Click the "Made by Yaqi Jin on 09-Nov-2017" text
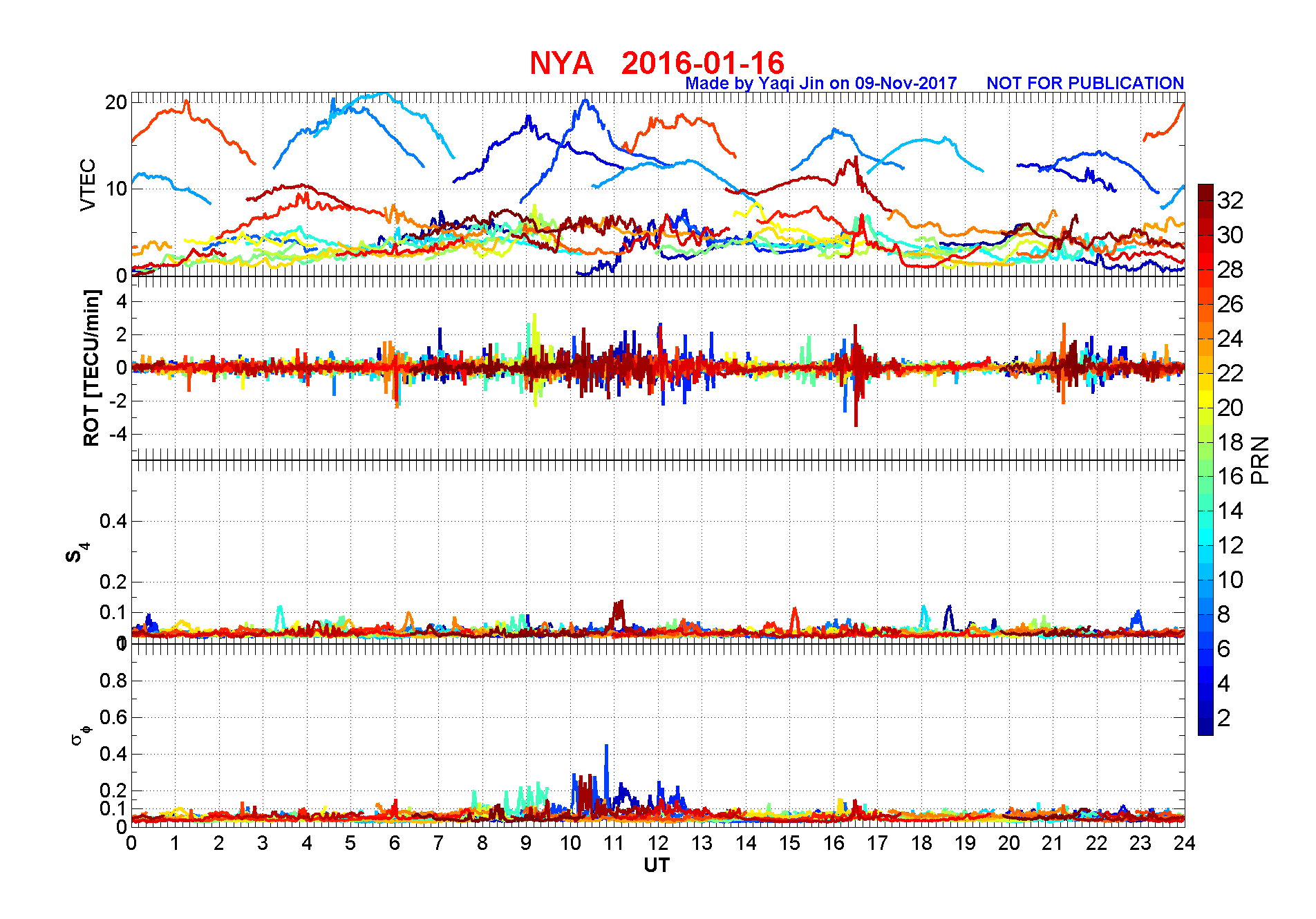This screenshot has width=1316, height=919. [820, 84]
